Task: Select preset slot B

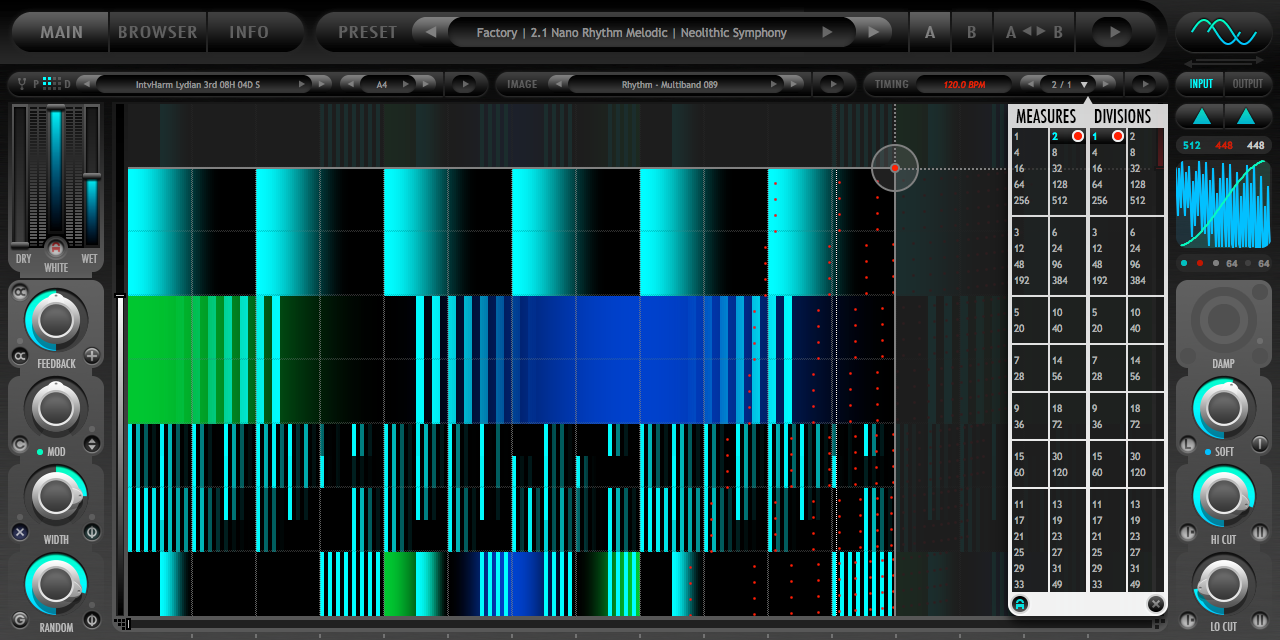Action: (971, 32)
